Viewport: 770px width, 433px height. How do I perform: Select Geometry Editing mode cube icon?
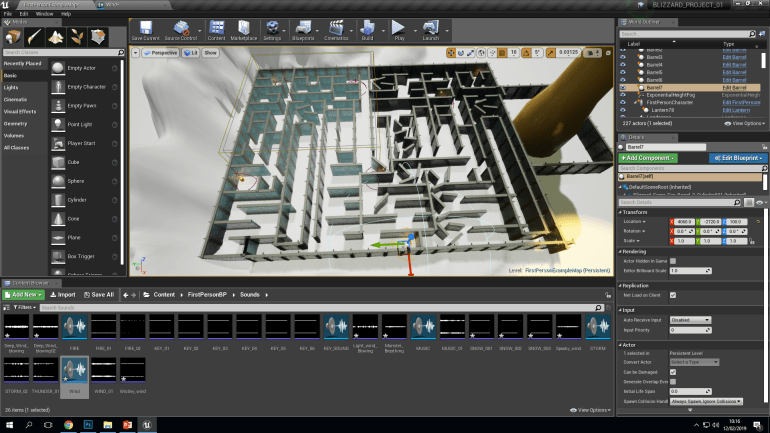click(98, 37)
